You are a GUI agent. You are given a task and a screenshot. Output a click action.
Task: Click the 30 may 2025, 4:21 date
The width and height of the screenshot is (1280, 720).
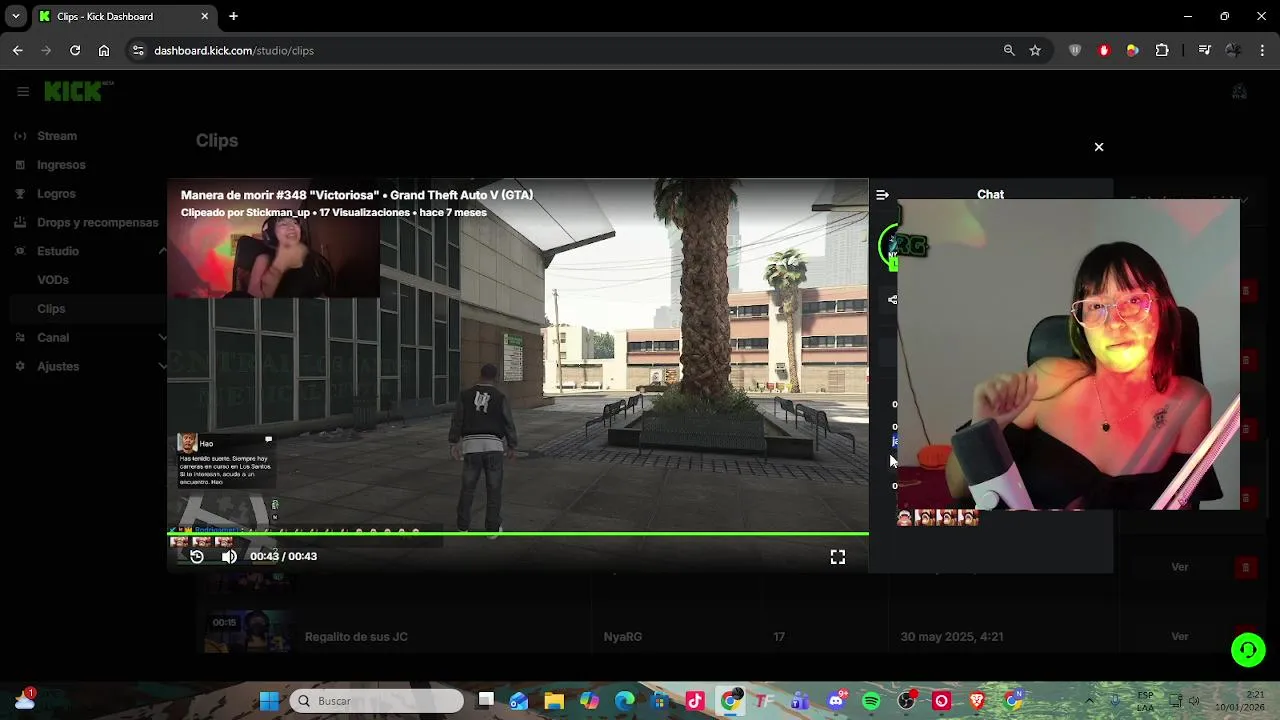(952, 637)
